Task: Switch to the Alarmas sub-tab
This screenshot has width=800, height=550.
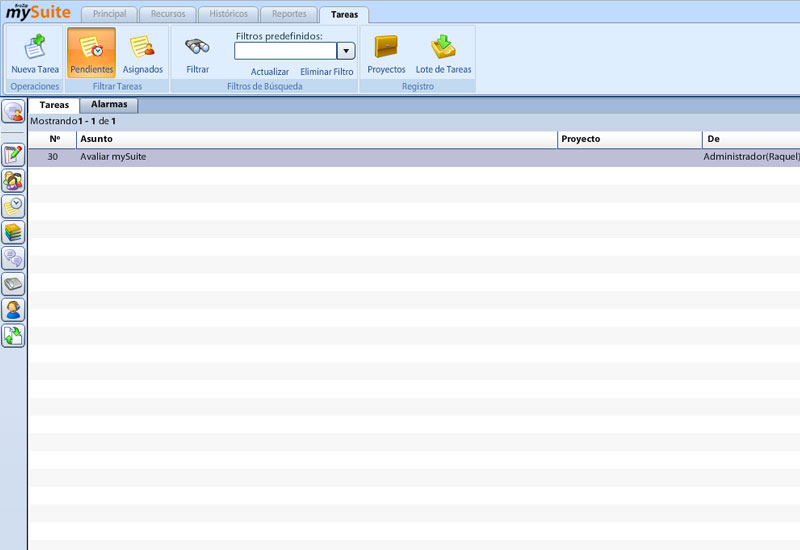Action: tap(109, 105)
